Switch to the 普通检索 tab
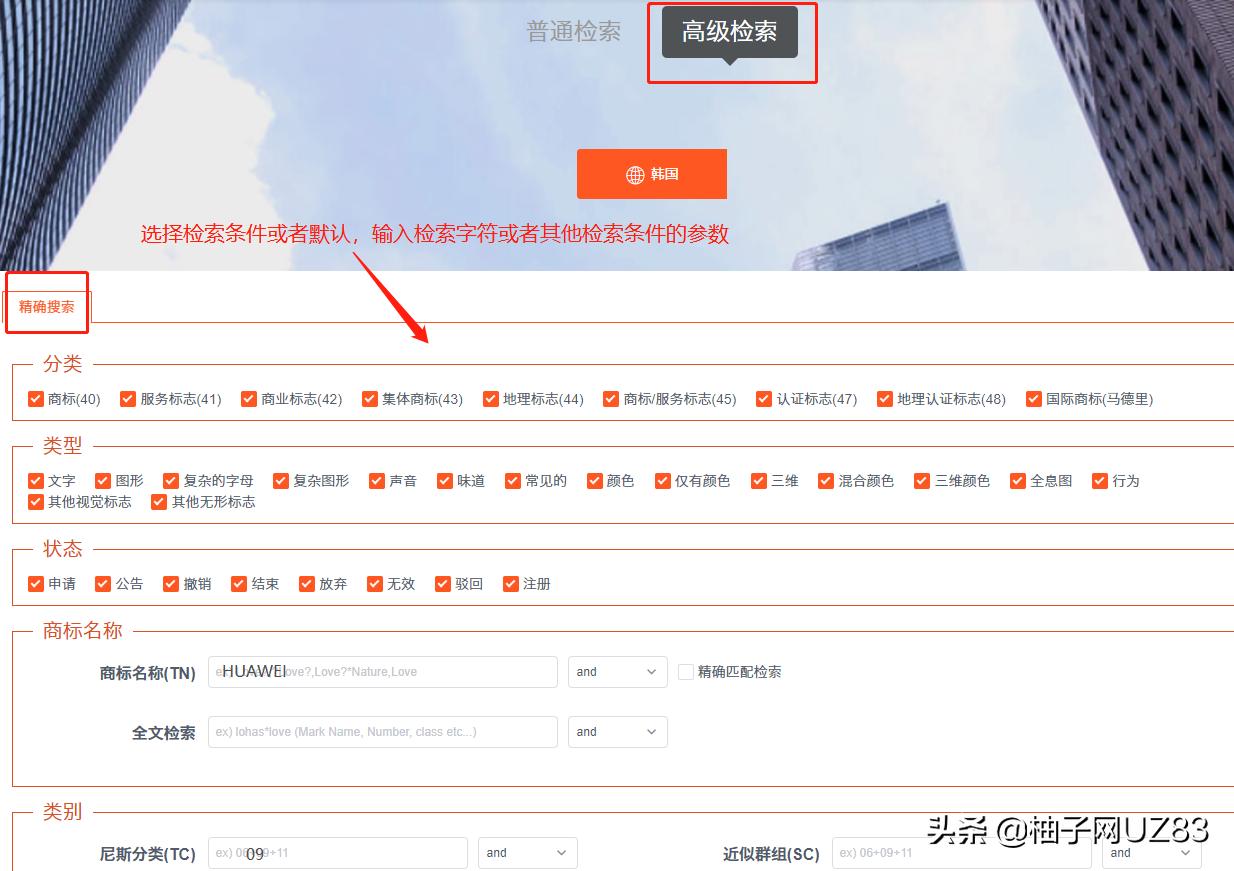The height and width of the screenshot is (871, 1234). pyautogui.click(x=572, y=31)
